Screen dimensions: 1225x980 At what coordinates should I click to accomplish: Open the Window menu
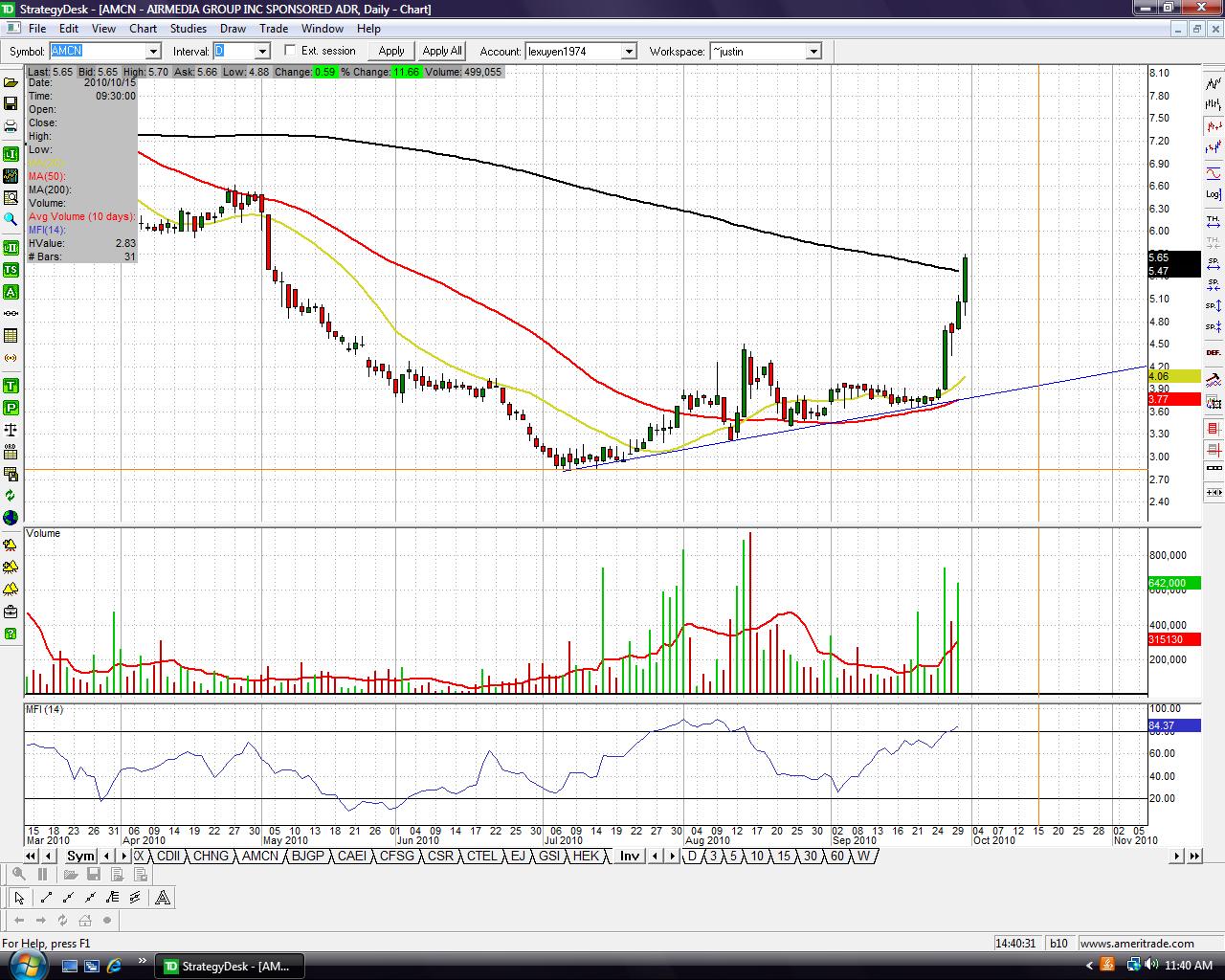point(323,29)
